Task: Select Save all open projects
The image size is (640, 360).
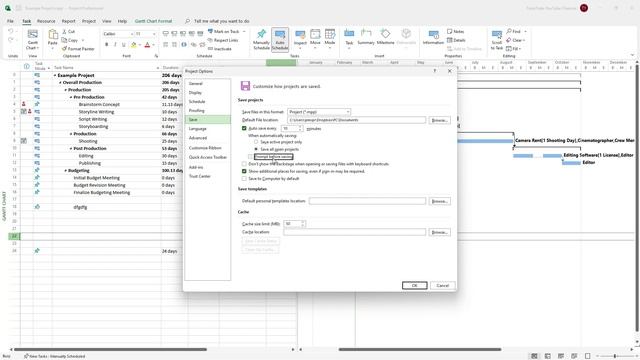Action: coord(256,149)
